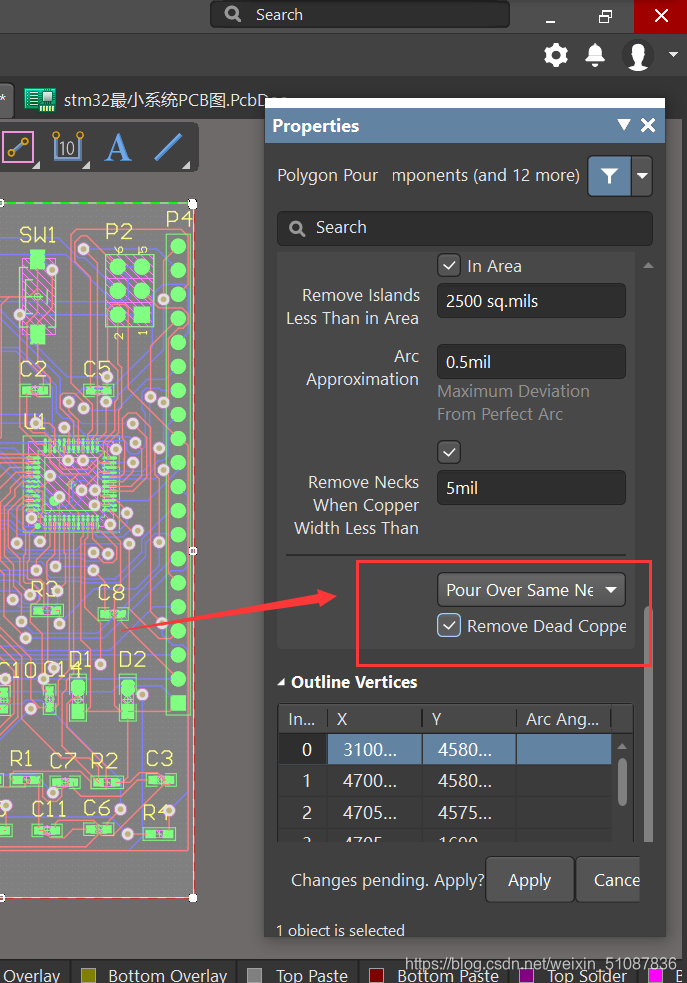The height and width of the screenshot is (983, 687).
Task: Uncheck the Remove Dead Copper checkbox
Action: [450, 626]
